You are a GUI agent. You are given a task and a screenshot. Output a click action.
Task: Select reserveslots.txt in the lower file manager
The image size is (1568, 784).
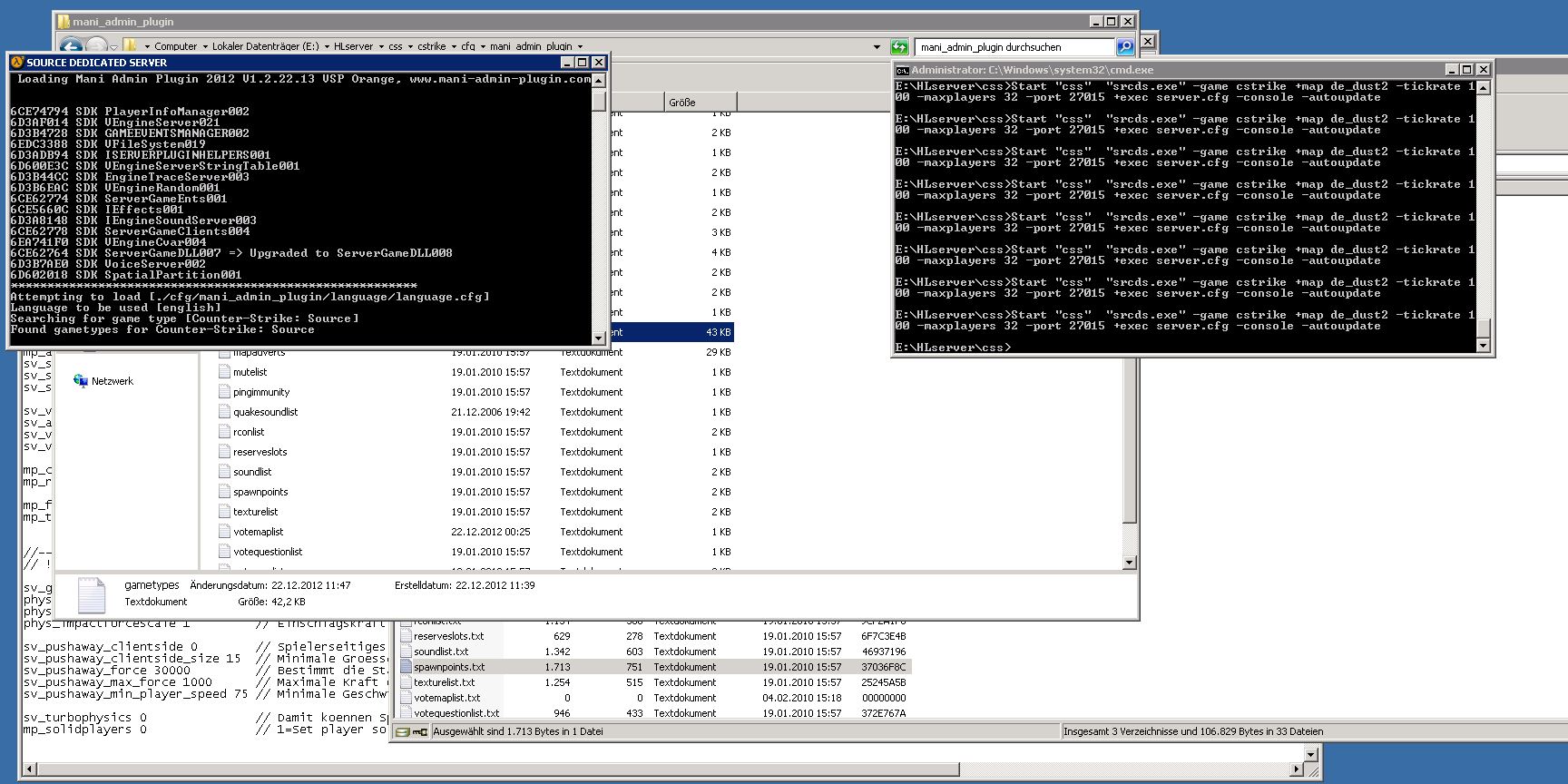click(x=449, y=636)
